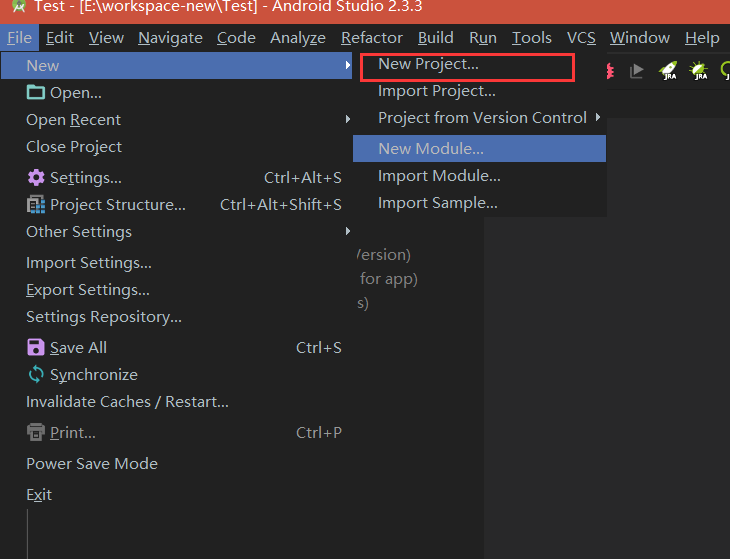Image resolution: width=730 pixels, height=559 pixels.
Task: Select Invalidate Caches / Restart... entry
Action: [x=176, y=401]
